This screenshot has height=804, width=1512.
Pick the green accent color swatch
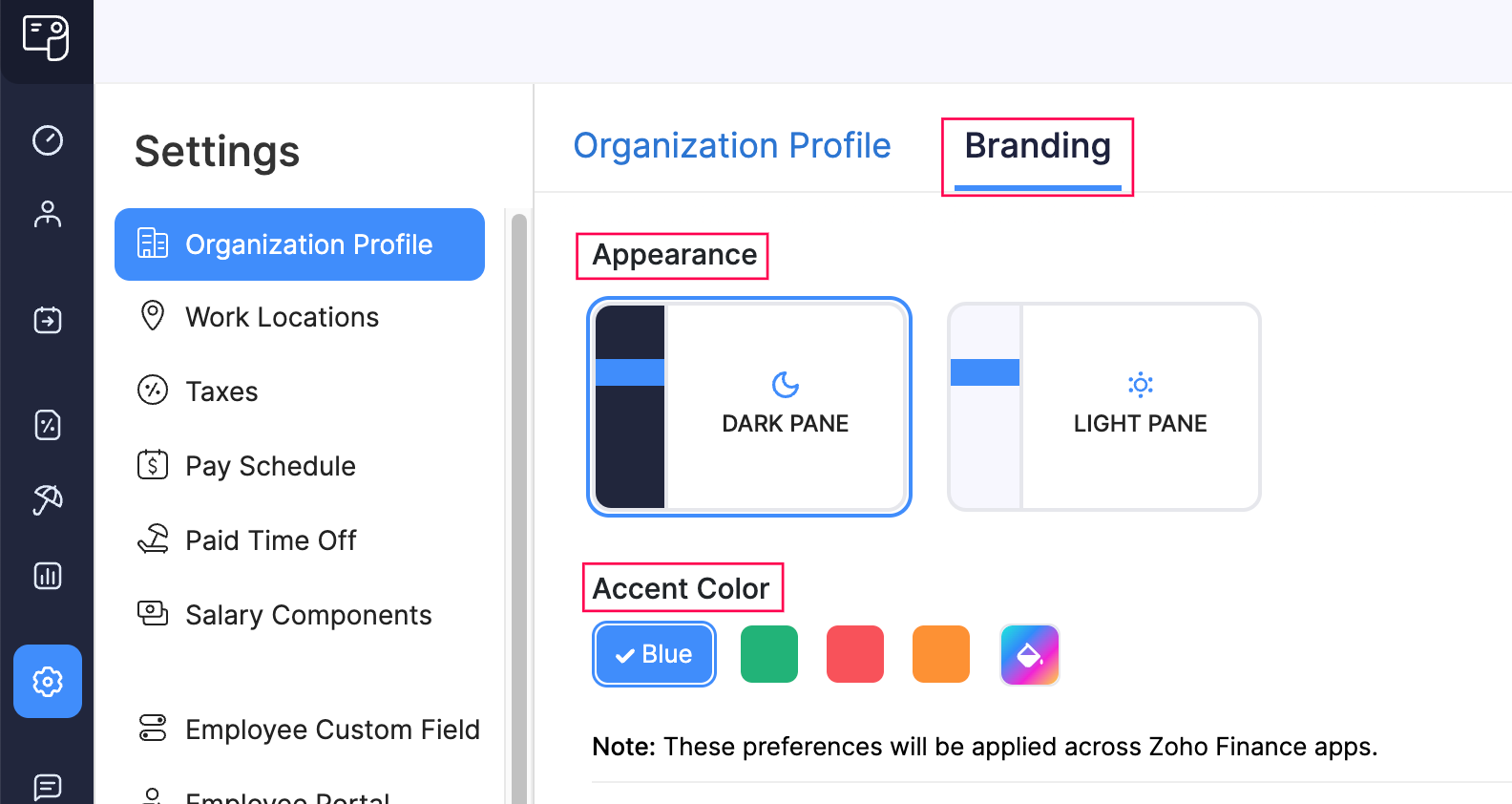[768, 654]
